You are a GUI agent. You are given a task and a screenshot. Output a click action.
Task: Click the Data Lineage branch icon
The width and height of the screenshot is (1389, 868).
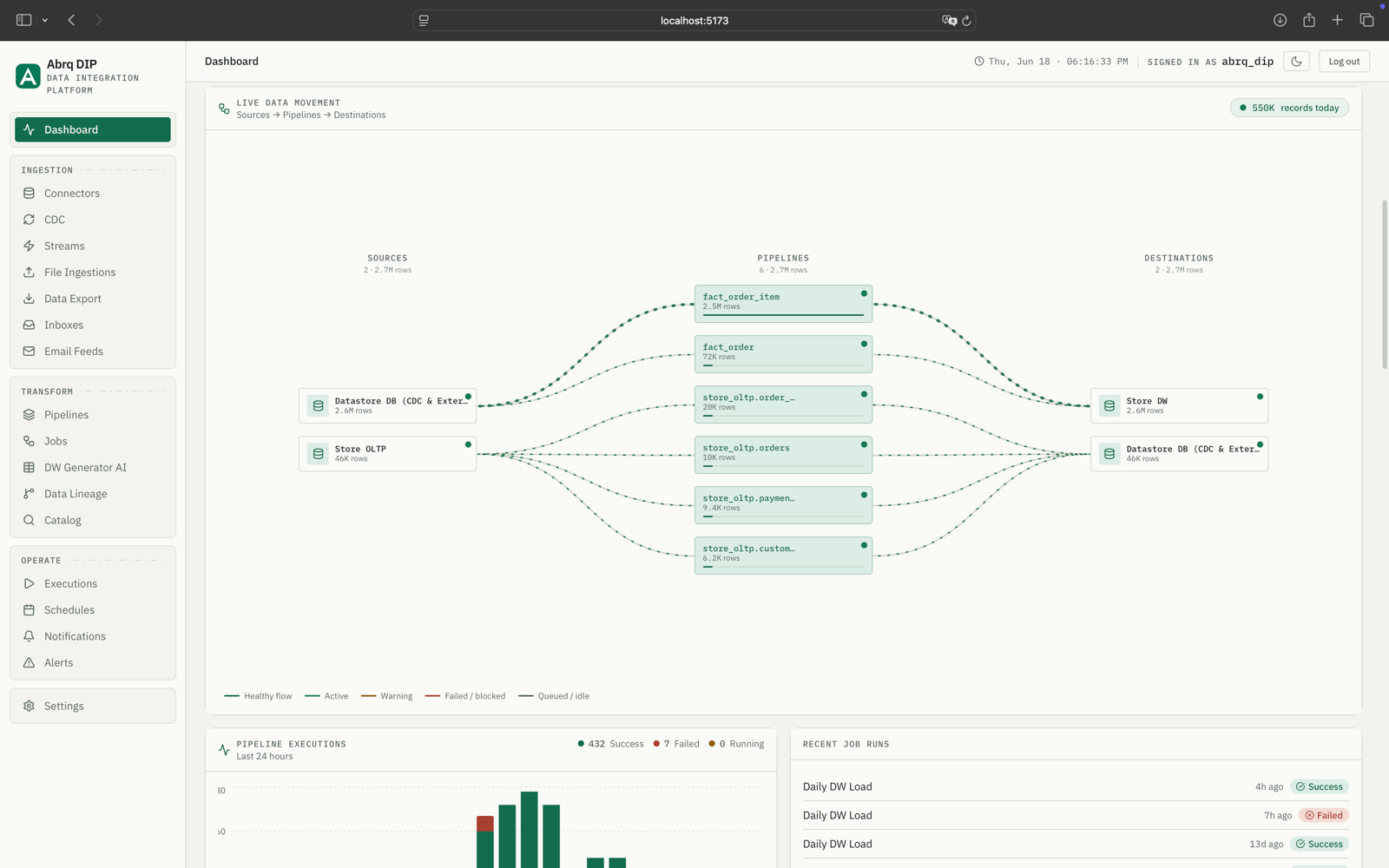(29, 494)
